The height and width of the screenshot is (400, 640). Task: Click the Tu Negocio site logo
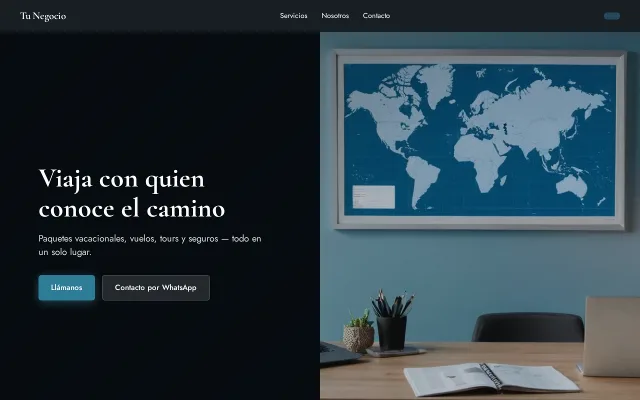tap(43, 16)
